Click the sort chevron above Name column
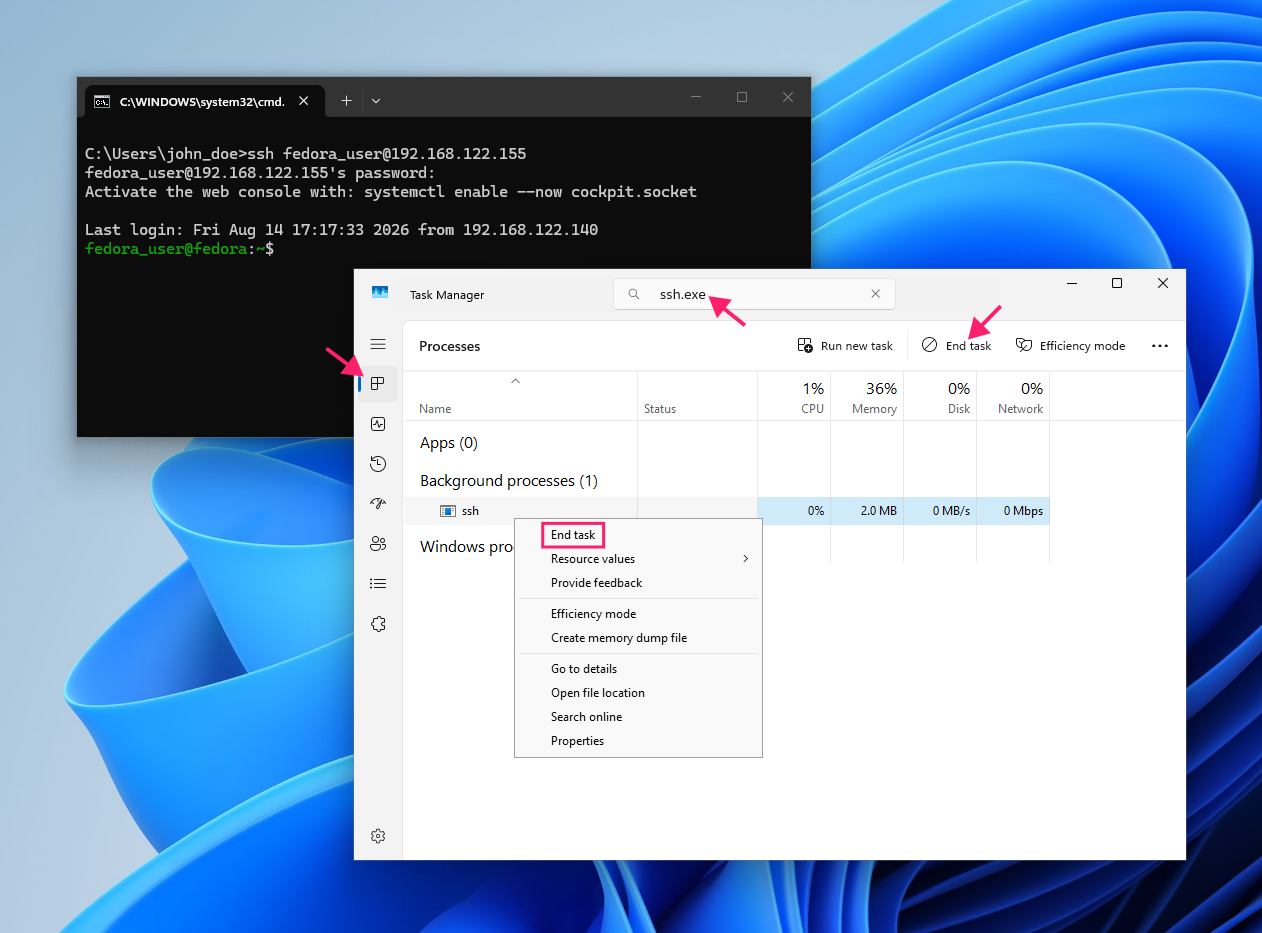This screenshot has height=933, width=1262. coord(515,381)
